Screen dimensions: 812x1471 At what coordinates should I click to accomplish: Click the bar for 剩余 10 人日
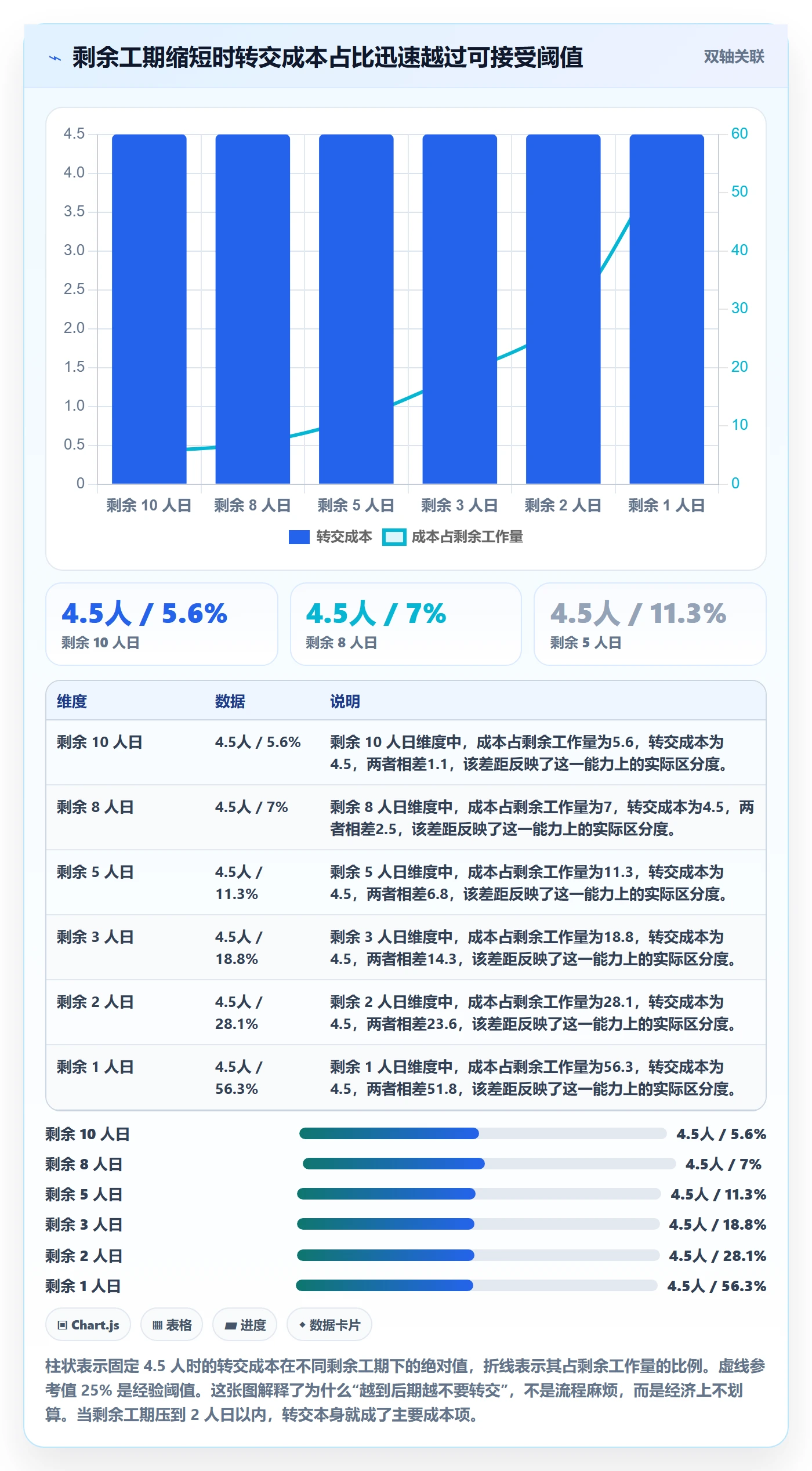coord(149,309)
